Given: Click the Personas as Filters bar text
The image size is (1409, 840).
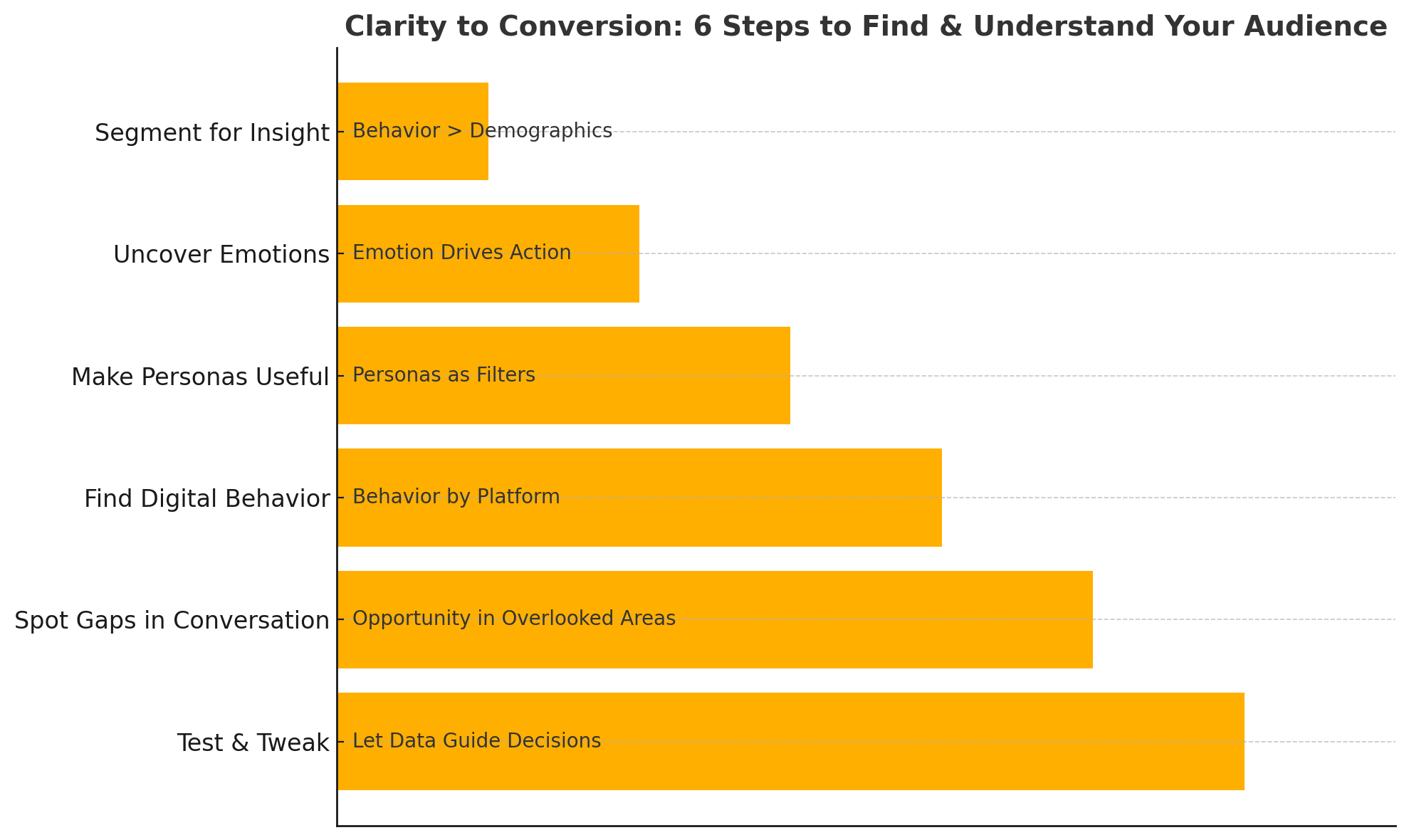Looking at the screenshot, I should point(444,375).
